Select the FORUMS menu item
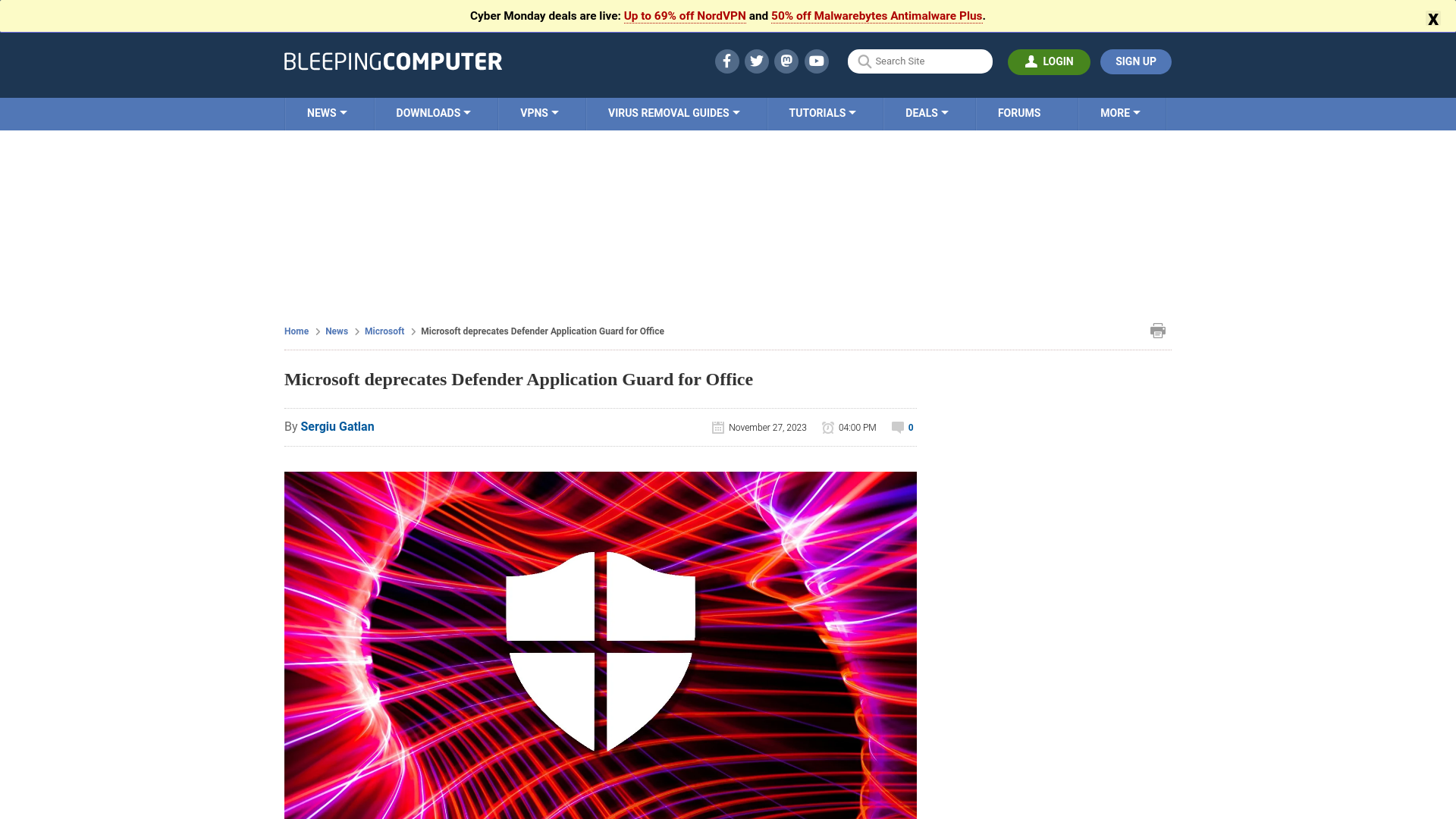This screenshot has height=819, width=1456. pyautogui.click(x=1018, y=113)
